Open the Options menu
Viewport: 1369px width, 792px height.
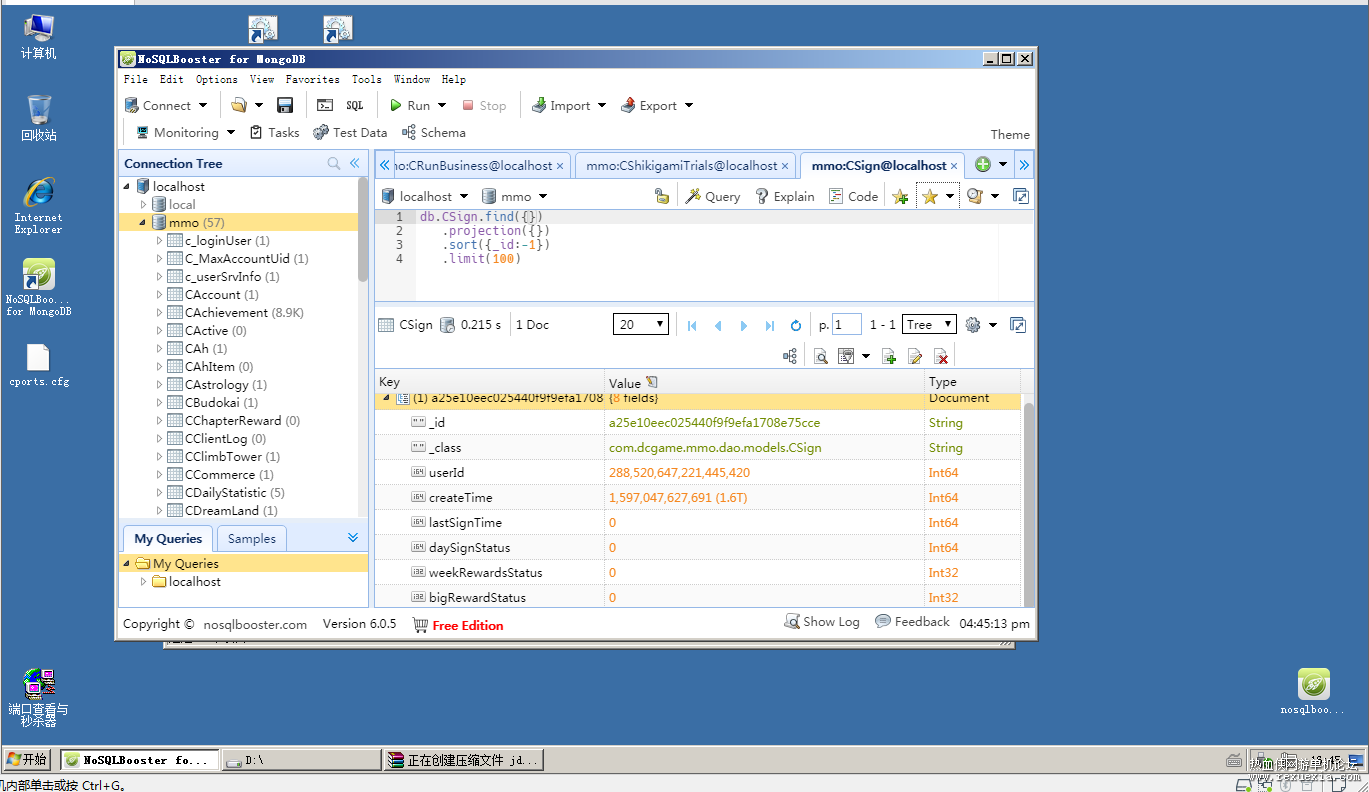coord(216,79)
